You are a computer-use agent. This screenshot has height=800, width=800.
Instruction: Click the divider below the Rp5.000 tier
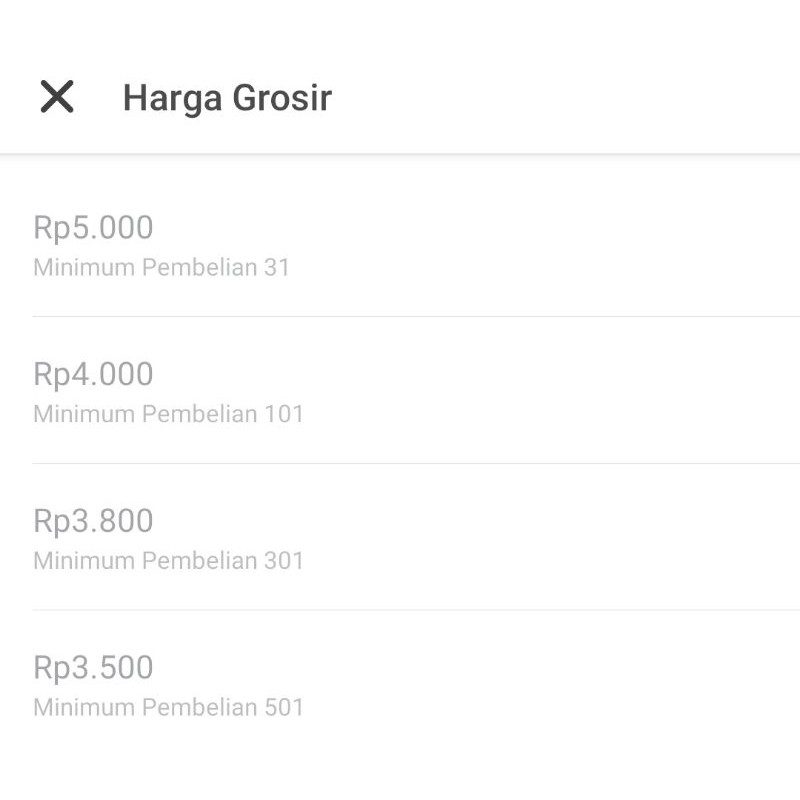[x=416, y=316]
